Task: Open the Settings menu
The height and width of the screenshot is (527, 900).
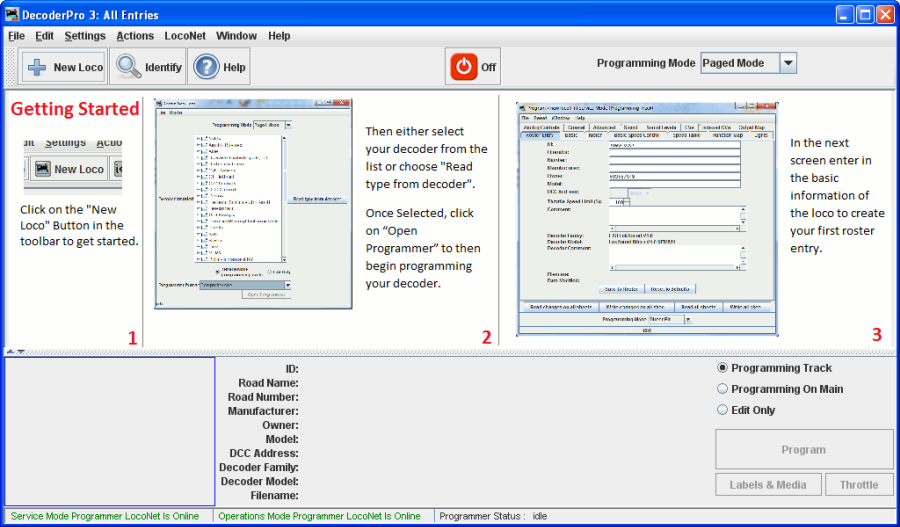Action: pyautogui.click(x=85, y=36)
